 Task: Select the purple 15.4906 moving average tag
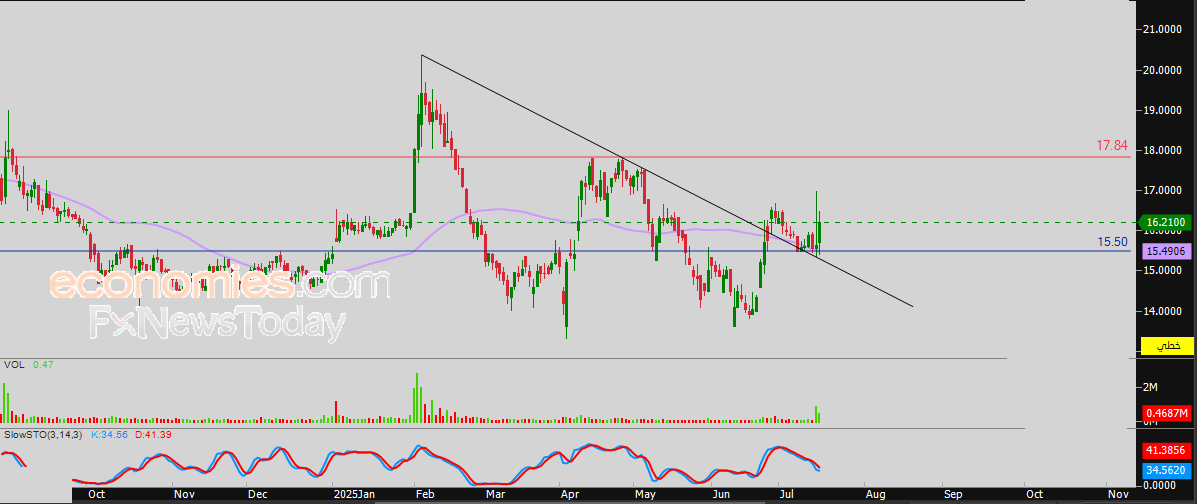coord(1167,250)
